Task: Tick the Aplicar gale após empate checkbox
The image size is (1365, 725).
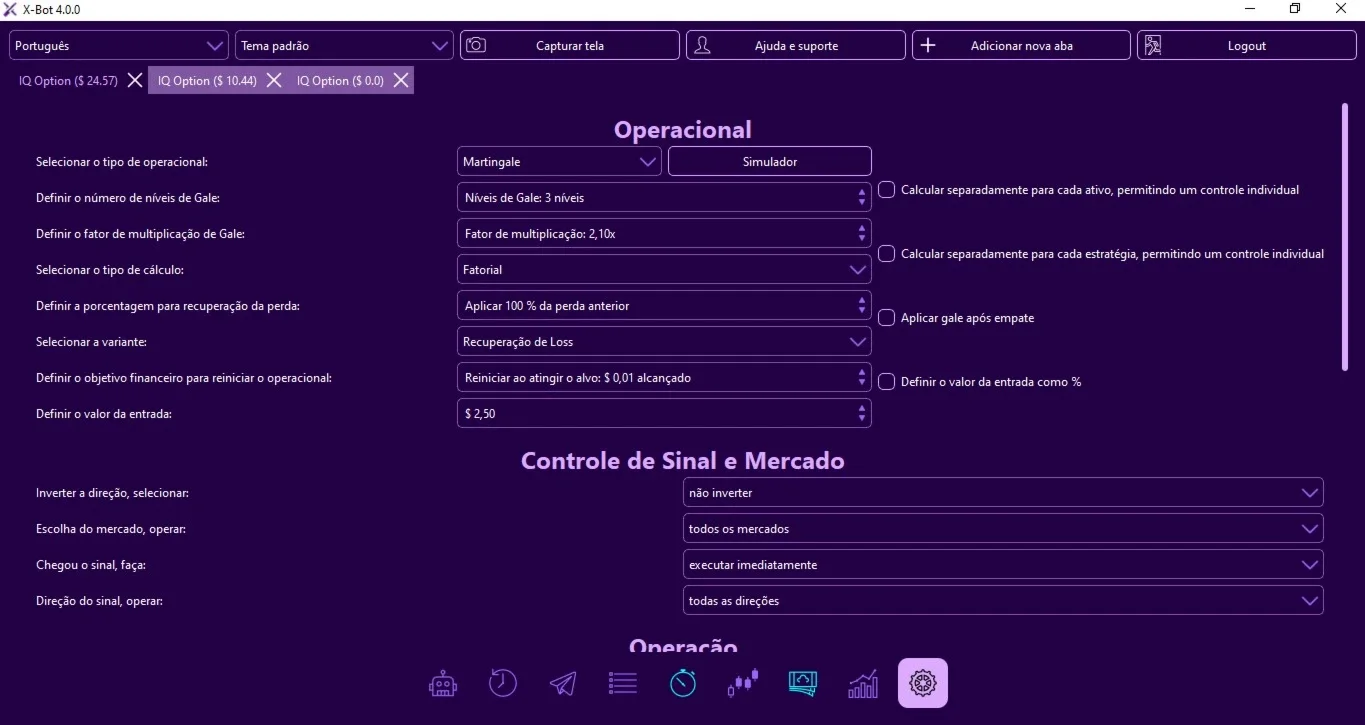Action: point(886,317)
